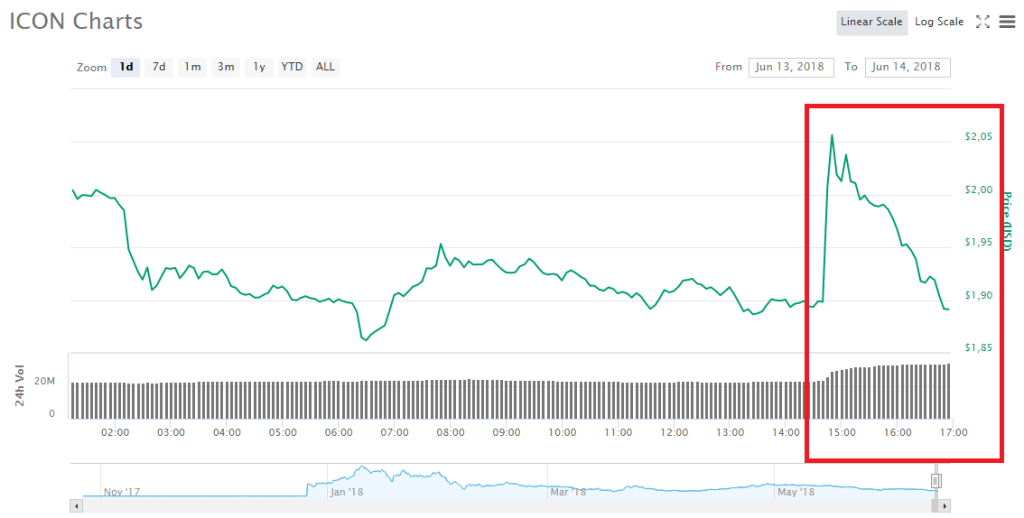Click the 13:00 time axis label
The image size is (1024, 518).
[729, 432]
